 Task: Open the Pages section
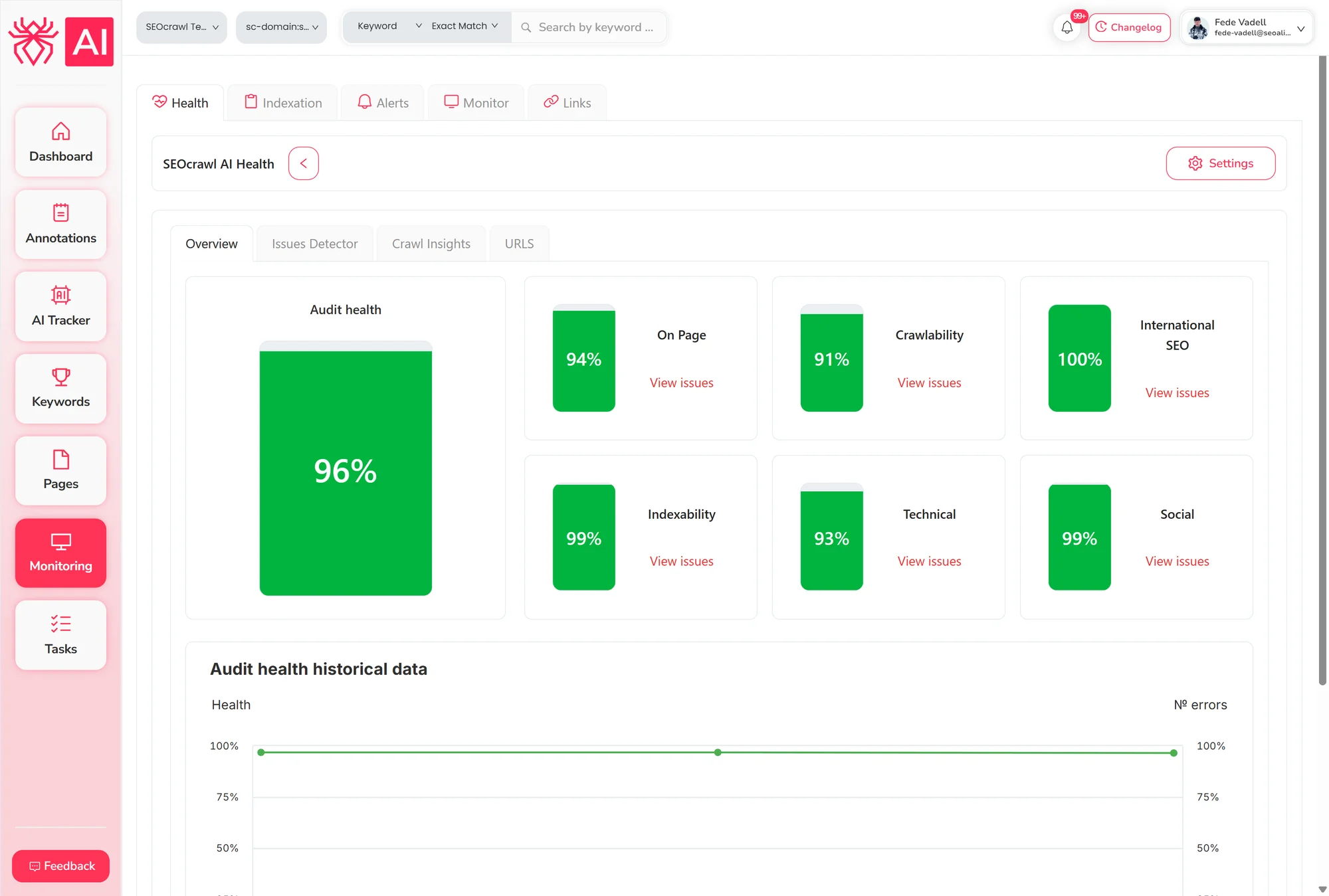[60, 470]
